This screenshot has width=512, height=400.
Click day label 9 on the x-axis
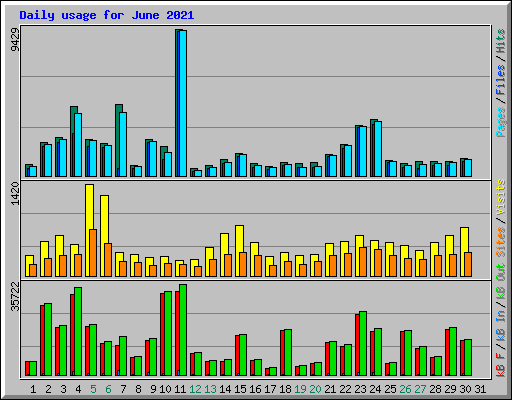click(153, 389)
